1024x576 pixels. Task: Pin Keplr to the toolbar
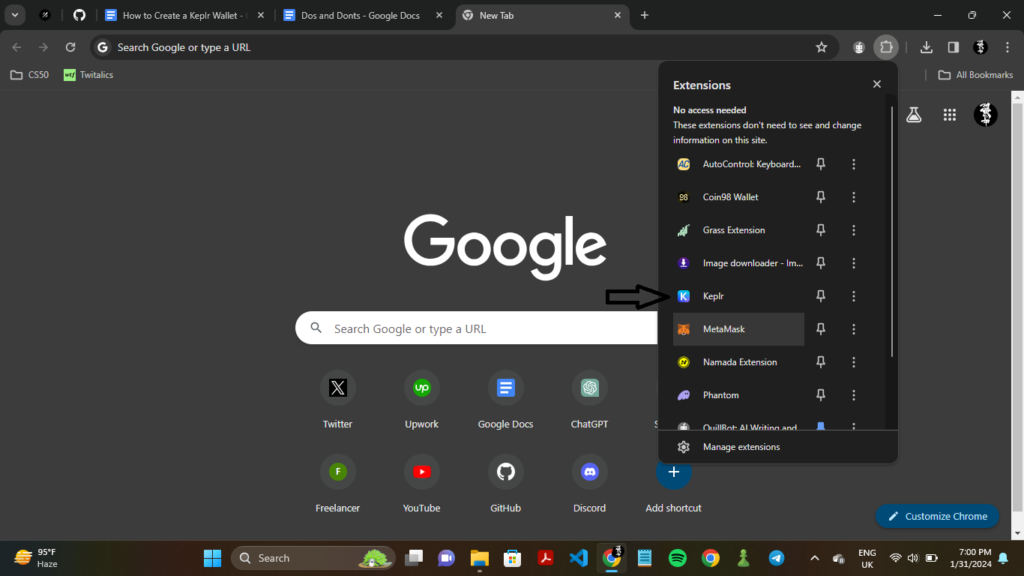820,296
